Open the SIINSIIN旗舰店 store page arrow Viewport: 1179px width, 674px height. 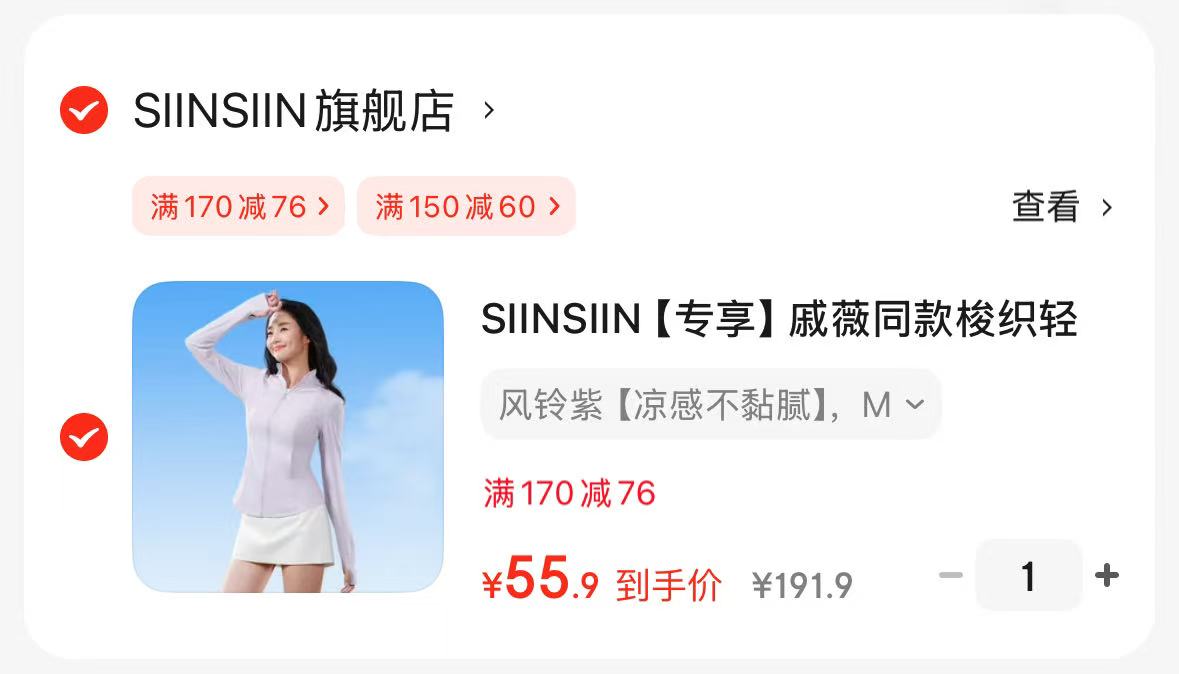[489, 111]
